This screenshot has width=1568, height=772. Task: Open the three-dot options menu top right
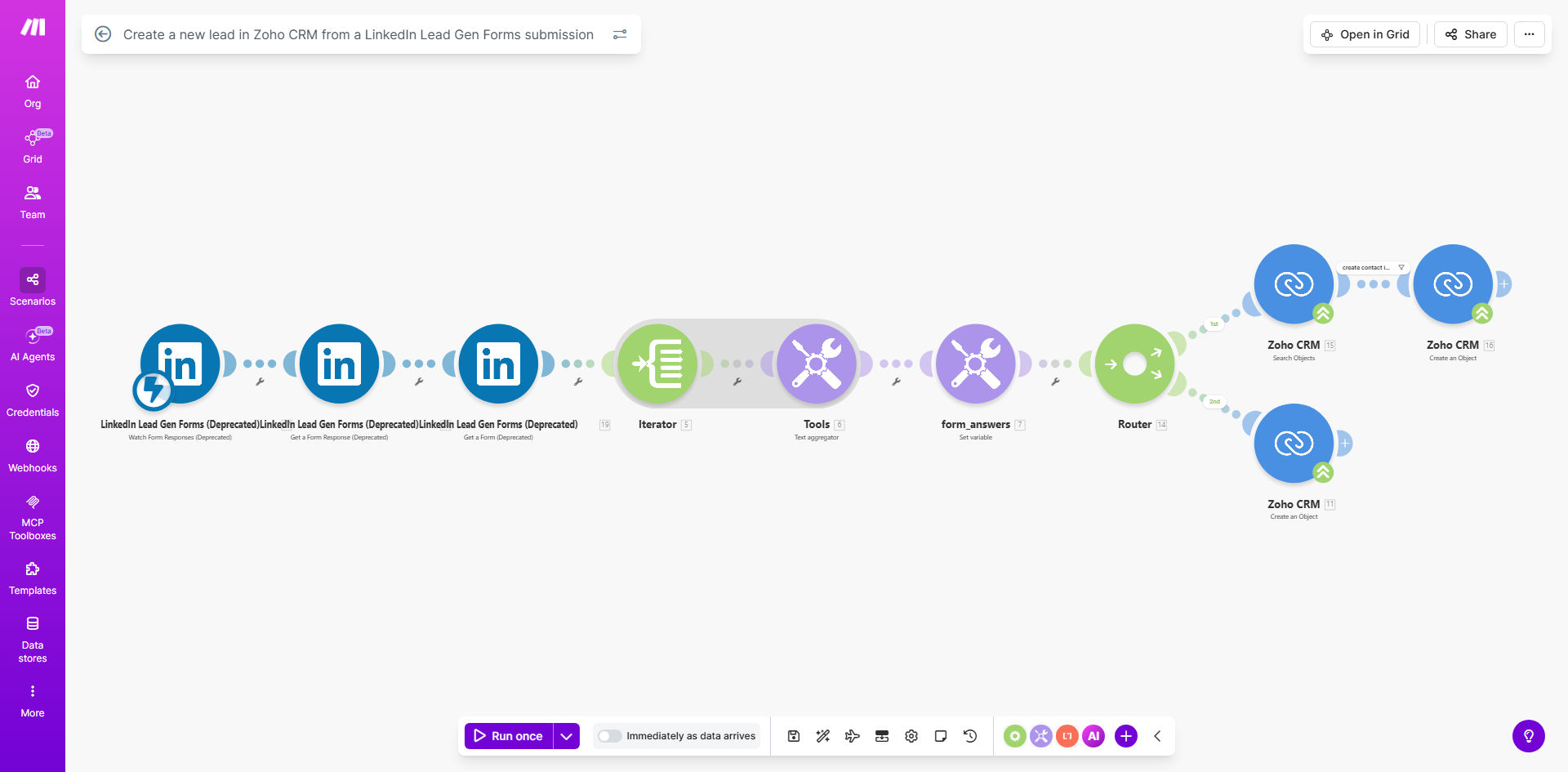point(1529,34)
